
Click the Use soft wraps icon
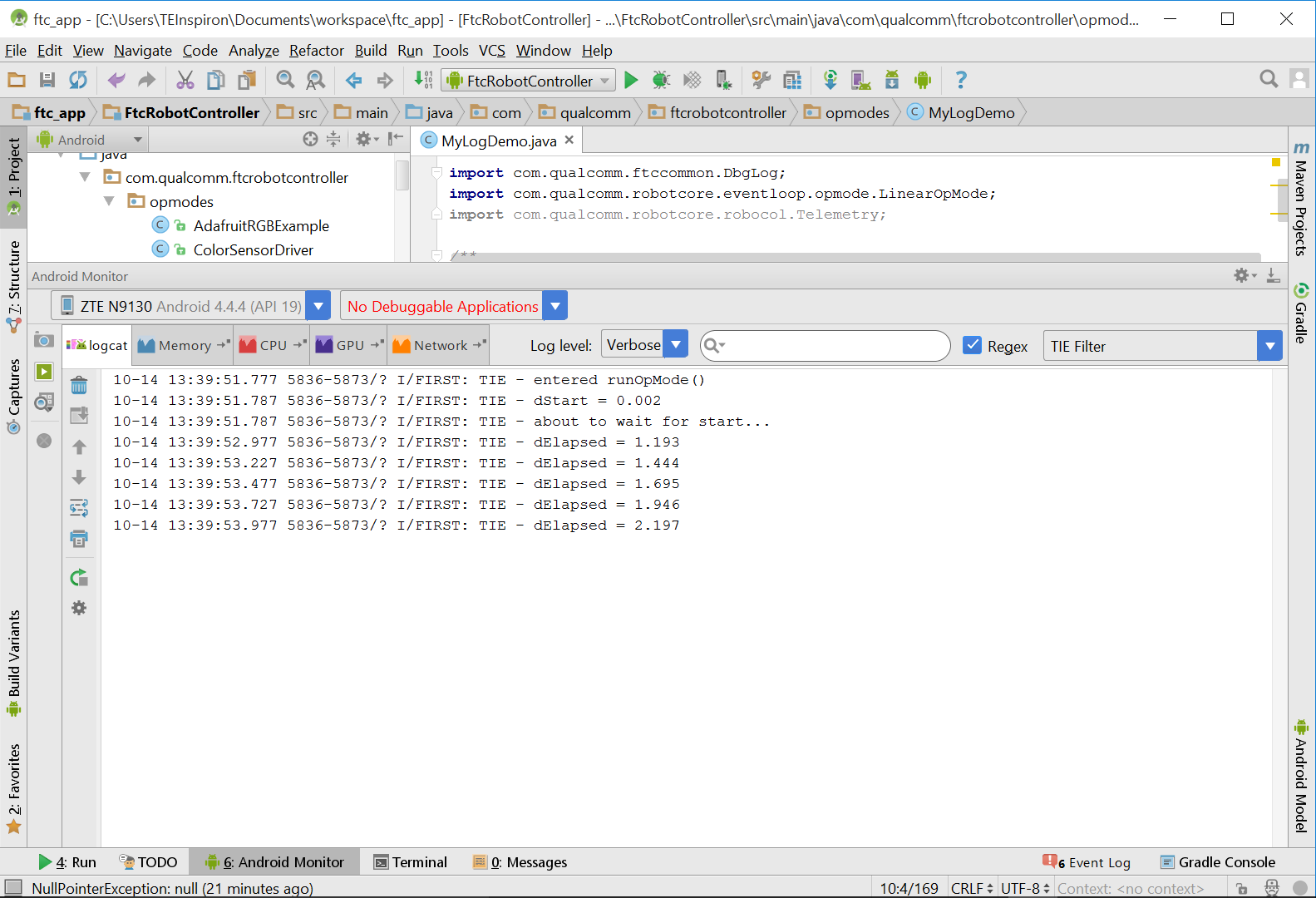(79, 508)
